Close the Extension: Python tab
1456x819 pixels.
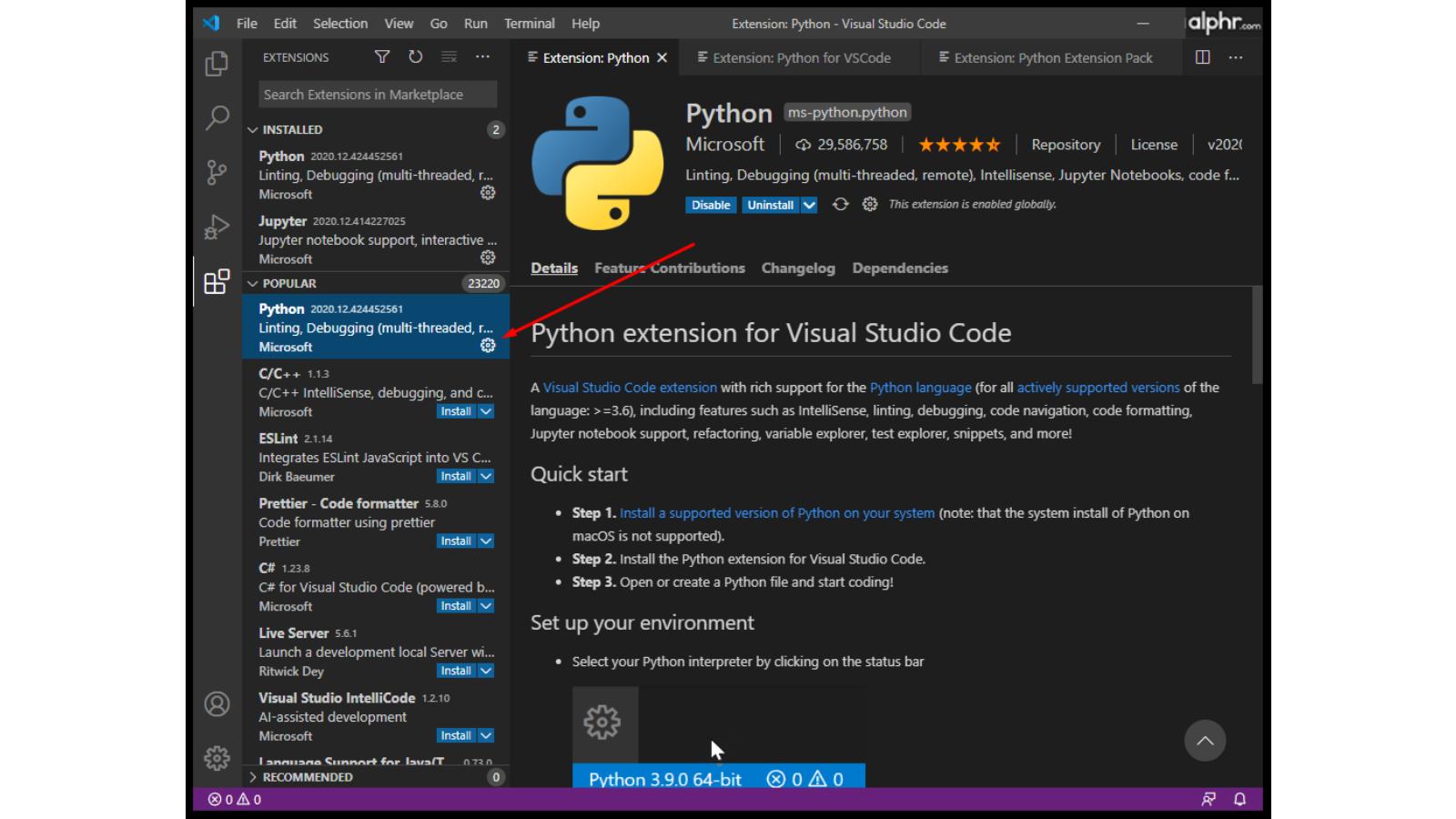coord(662,57)
